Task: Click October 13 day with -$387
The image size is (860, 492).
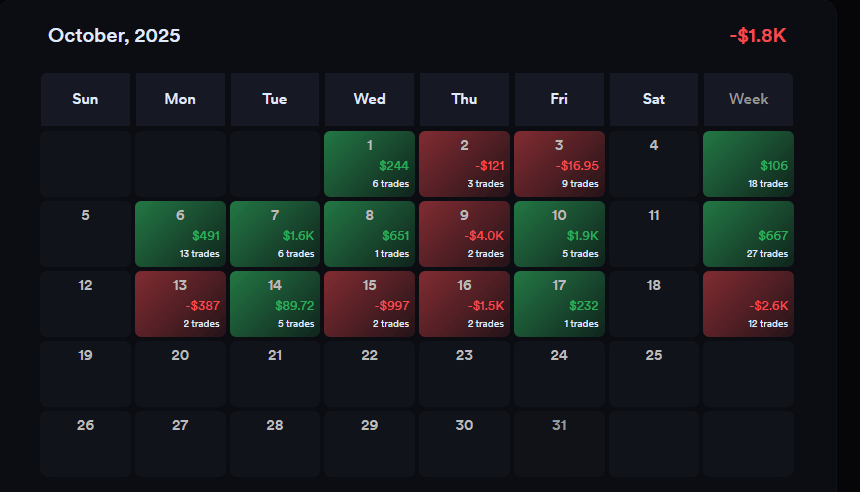Action: (180, 304)
